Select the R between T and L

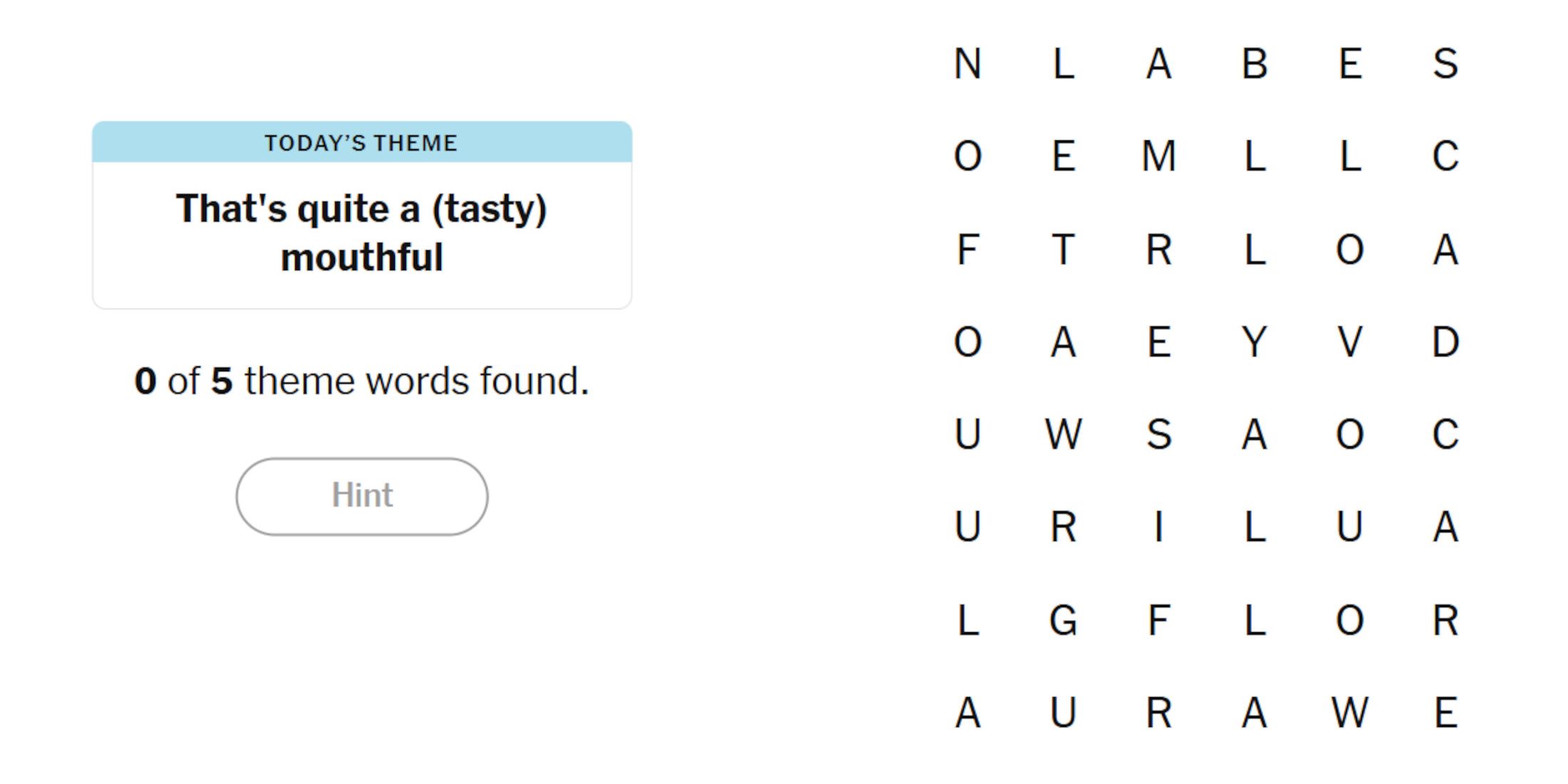tap(1159, 249)
